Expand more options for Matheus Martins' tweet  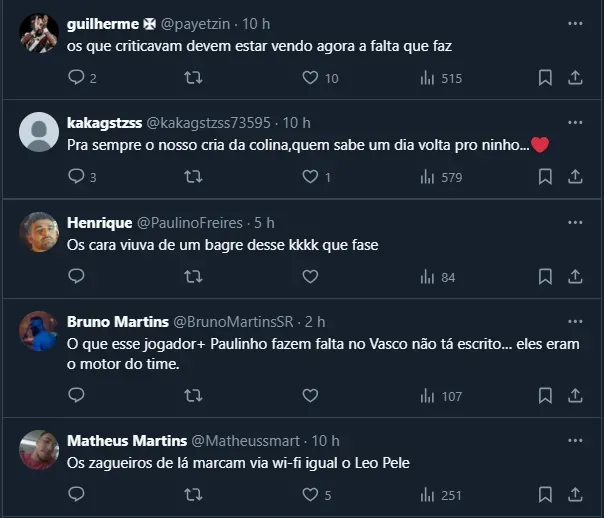click(x=575, y=440)
